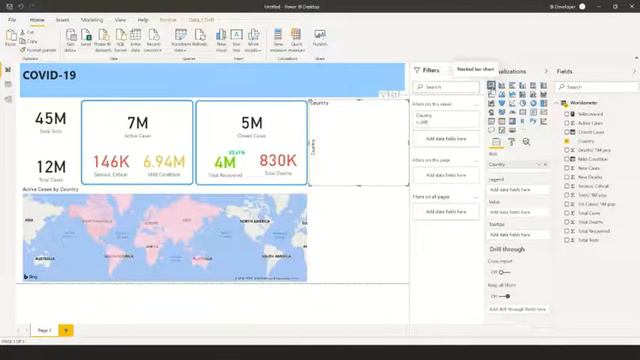Click Refresh in the Queries group
640x360 pixels.
click(x=200, y=38)
